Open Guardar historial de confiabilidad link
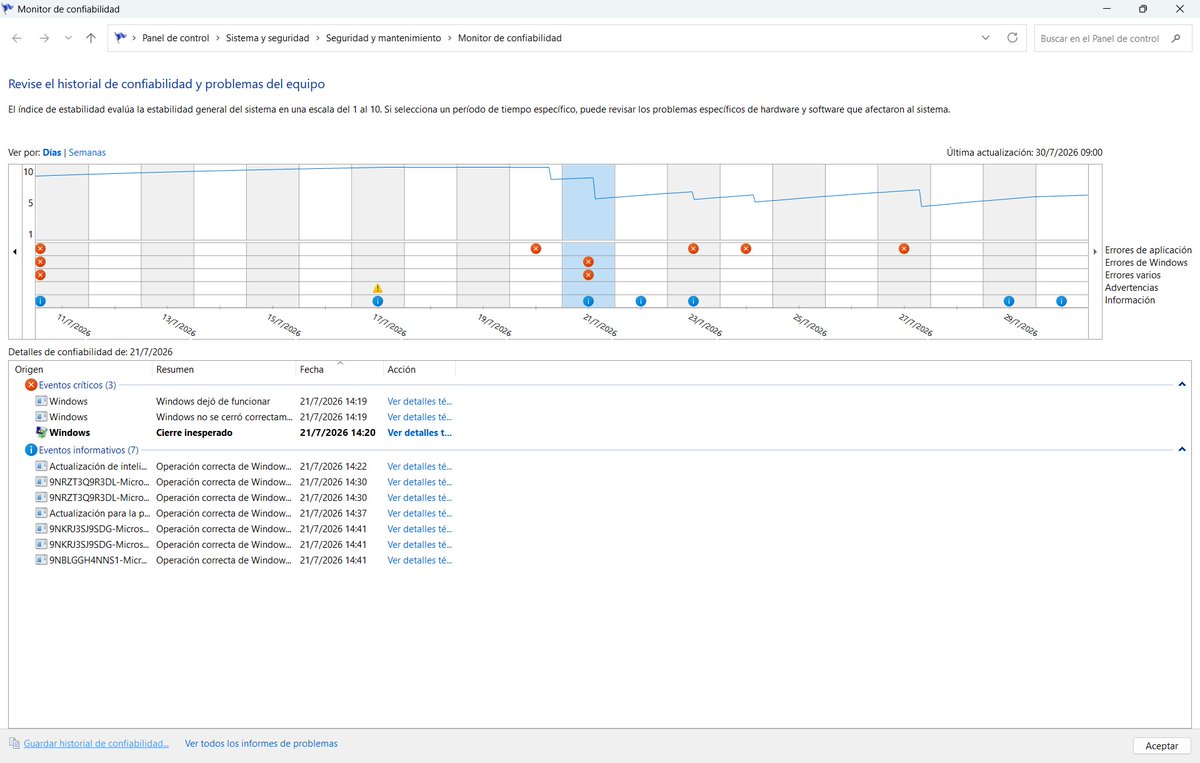 (x=96, y=744)
